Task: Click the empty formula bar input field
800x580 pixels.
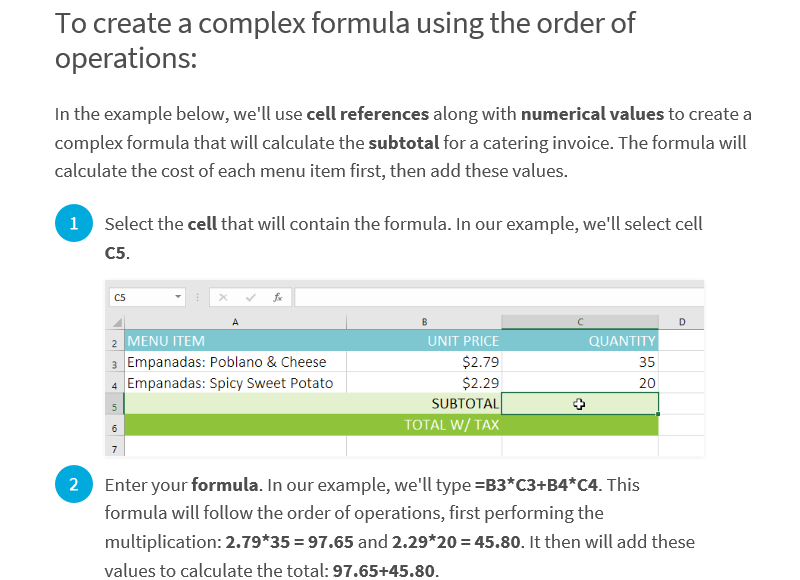Action: (499, 297)
